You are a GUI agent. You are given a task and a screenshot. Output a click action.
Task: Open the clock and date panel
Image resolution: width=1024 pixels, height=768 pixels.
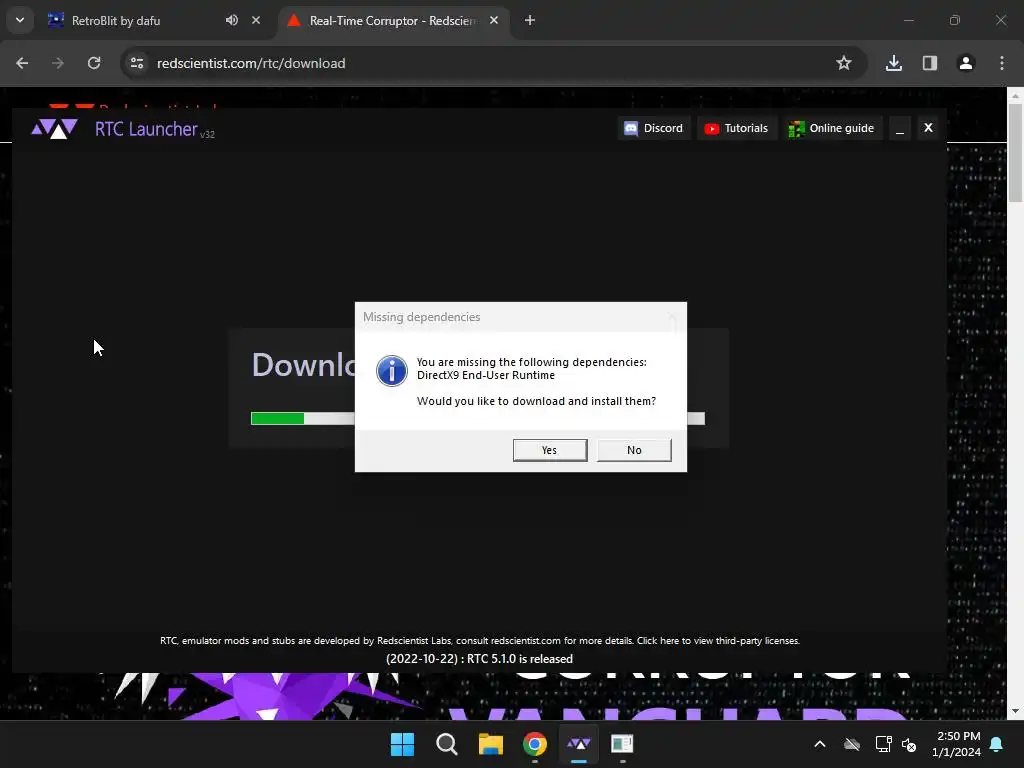(x=957, y=744)
